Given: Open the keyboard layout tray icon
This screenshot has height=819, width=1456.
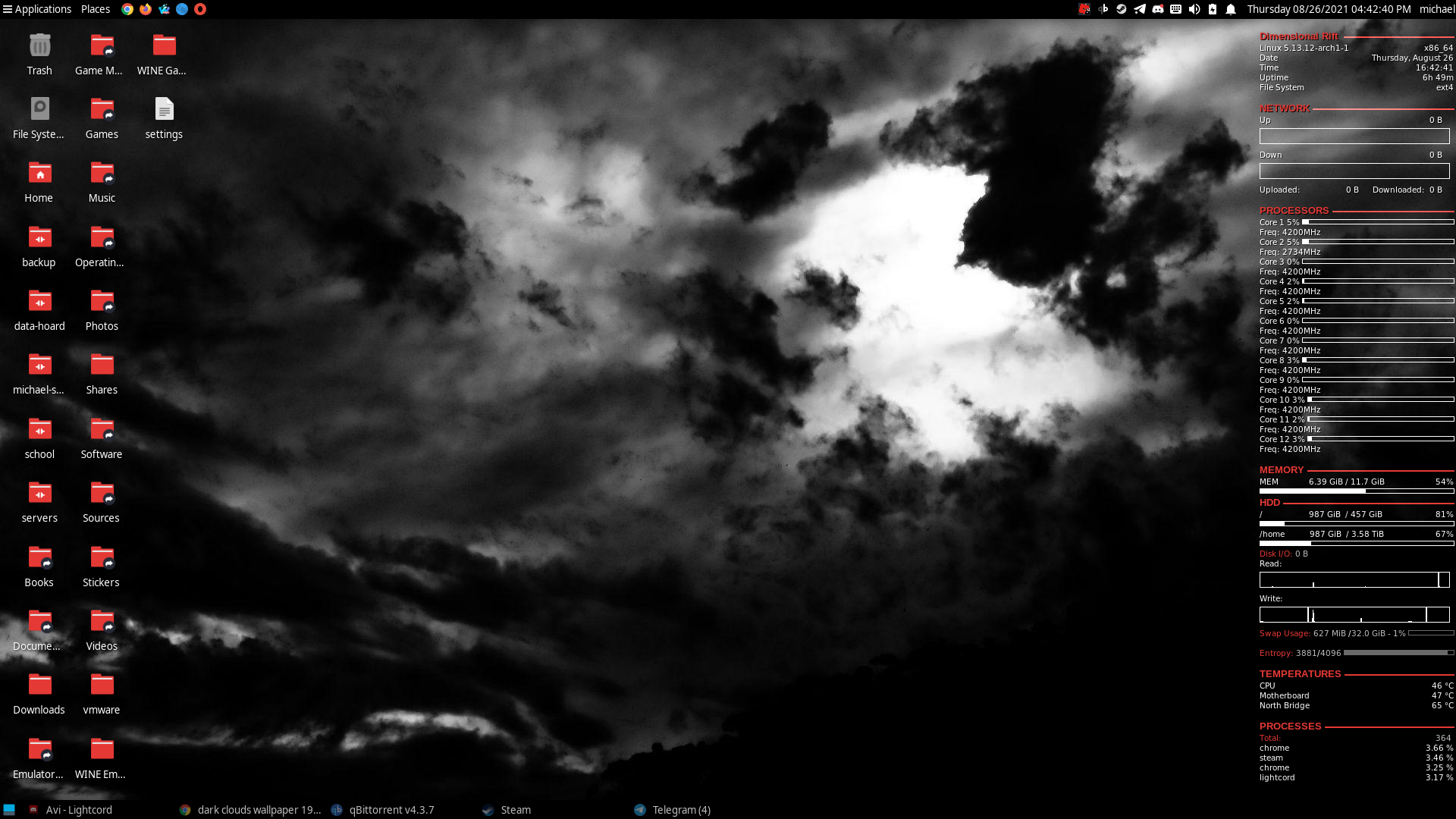Looking at the screenshot, I should (1176, 9).
